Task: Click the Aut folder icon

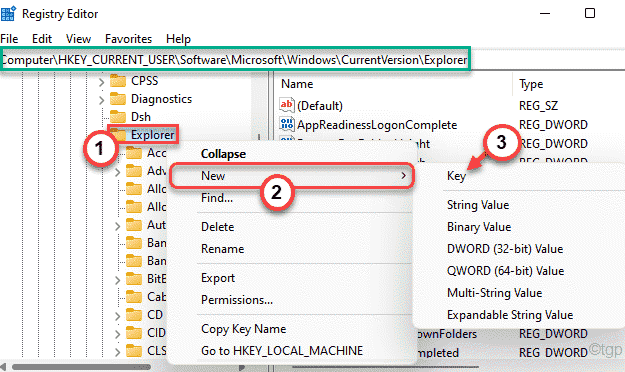Action: [x=134, y=225]
